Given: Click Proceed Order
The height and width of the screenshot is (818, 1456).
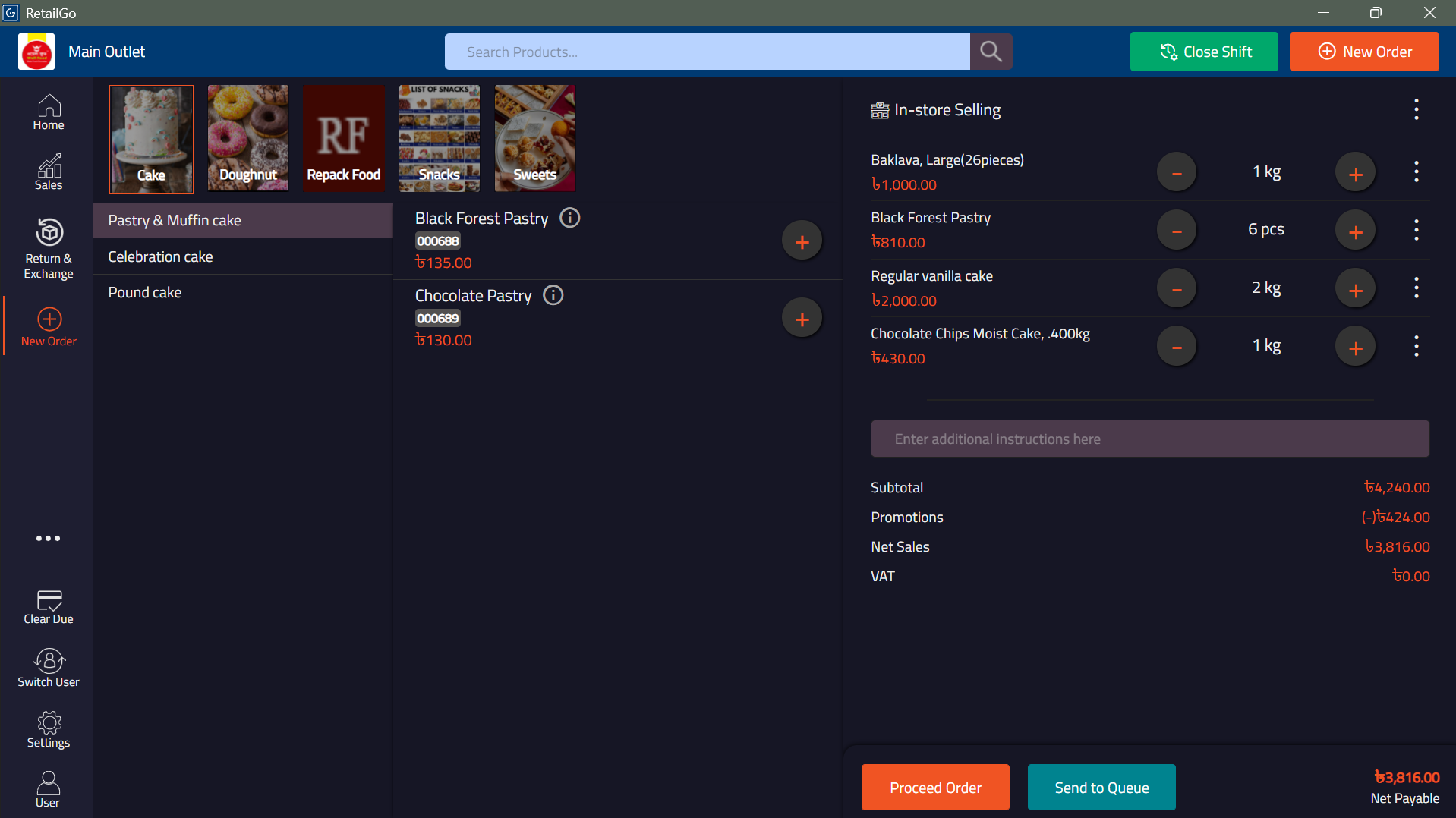Looking at the screenshot, I should pos(935,788).
